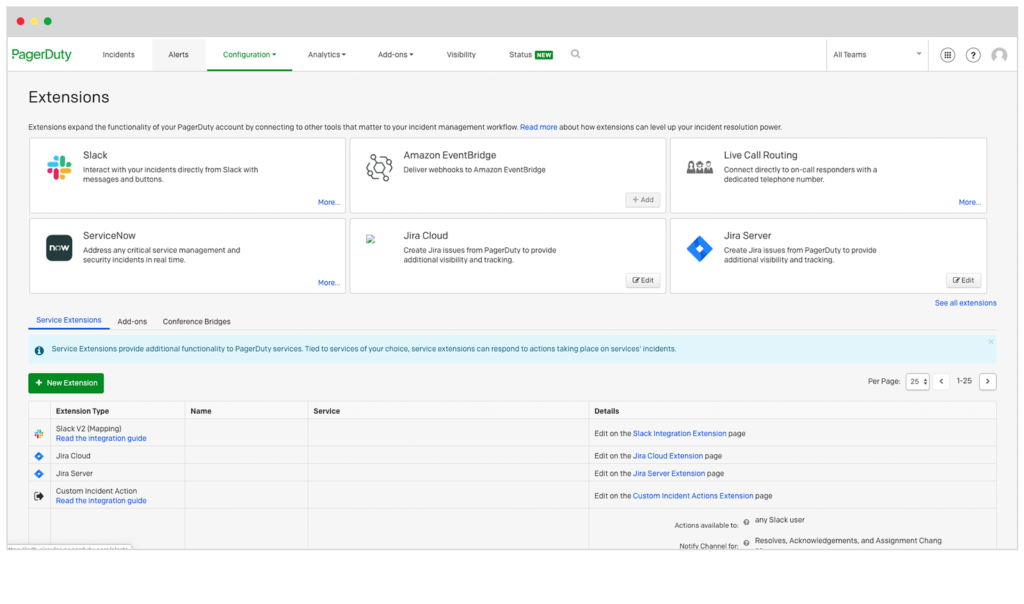Click the Amazon EventBridge card title

[449, 155]
